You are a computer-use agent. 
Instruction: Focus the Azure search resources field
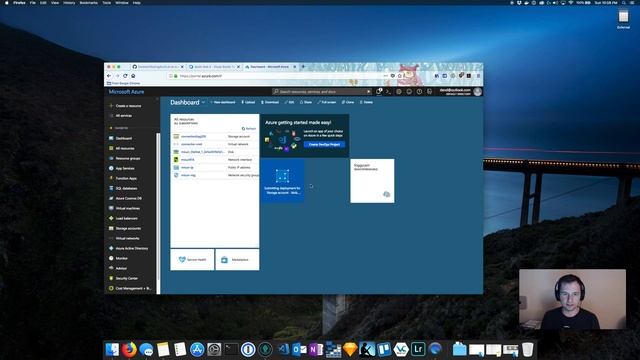pyautogui.click(x=322, y=92)
